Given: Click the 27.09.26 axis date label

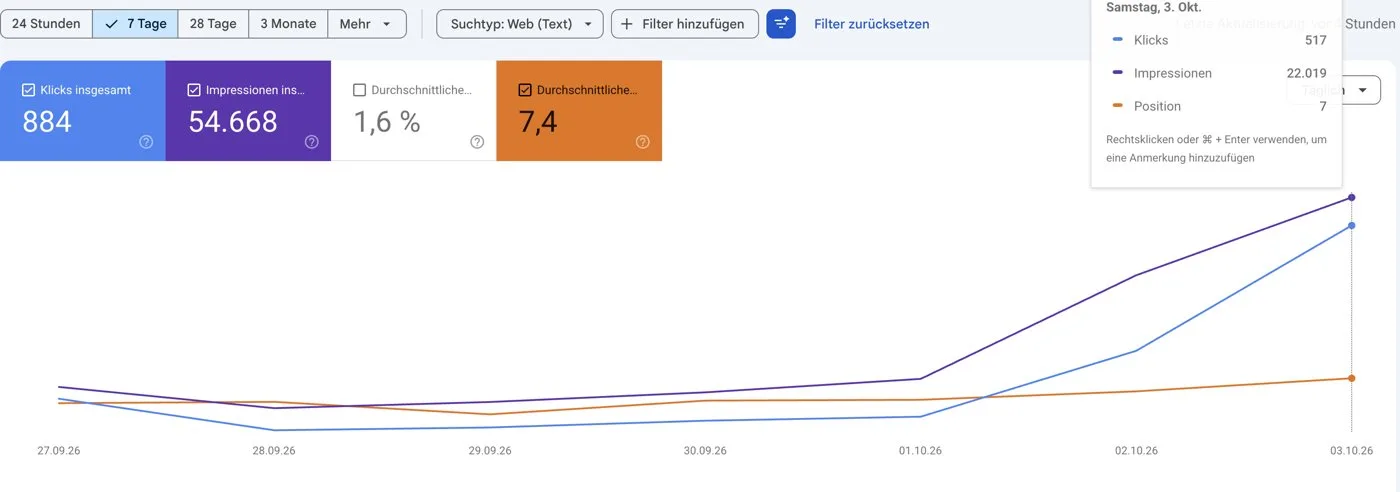Looking at the screenshot, I should [59, 451].
